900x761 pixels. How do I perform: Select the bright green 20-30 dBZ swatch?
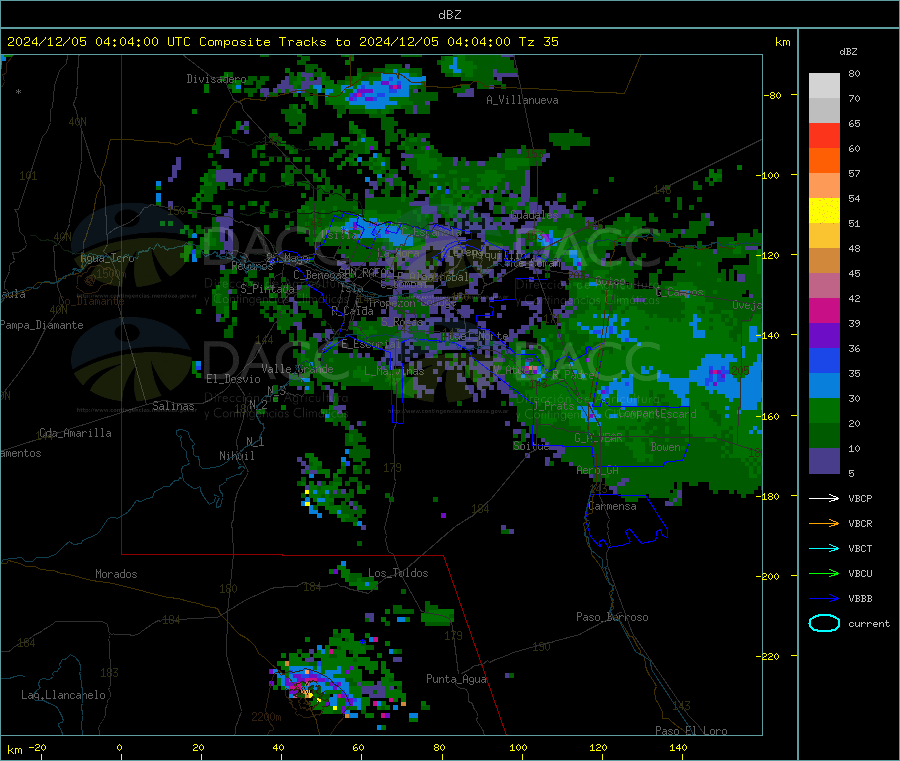824,410
